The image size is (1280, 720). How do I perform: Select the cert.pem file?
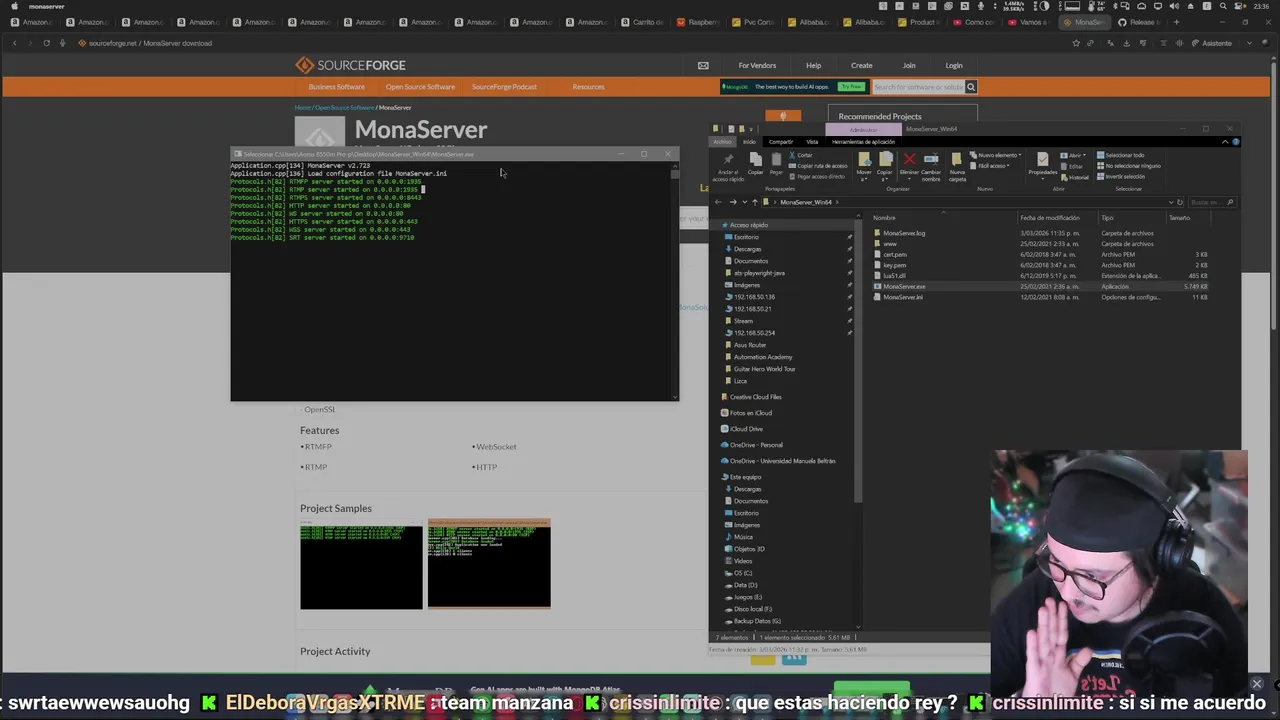click(894, 254)
